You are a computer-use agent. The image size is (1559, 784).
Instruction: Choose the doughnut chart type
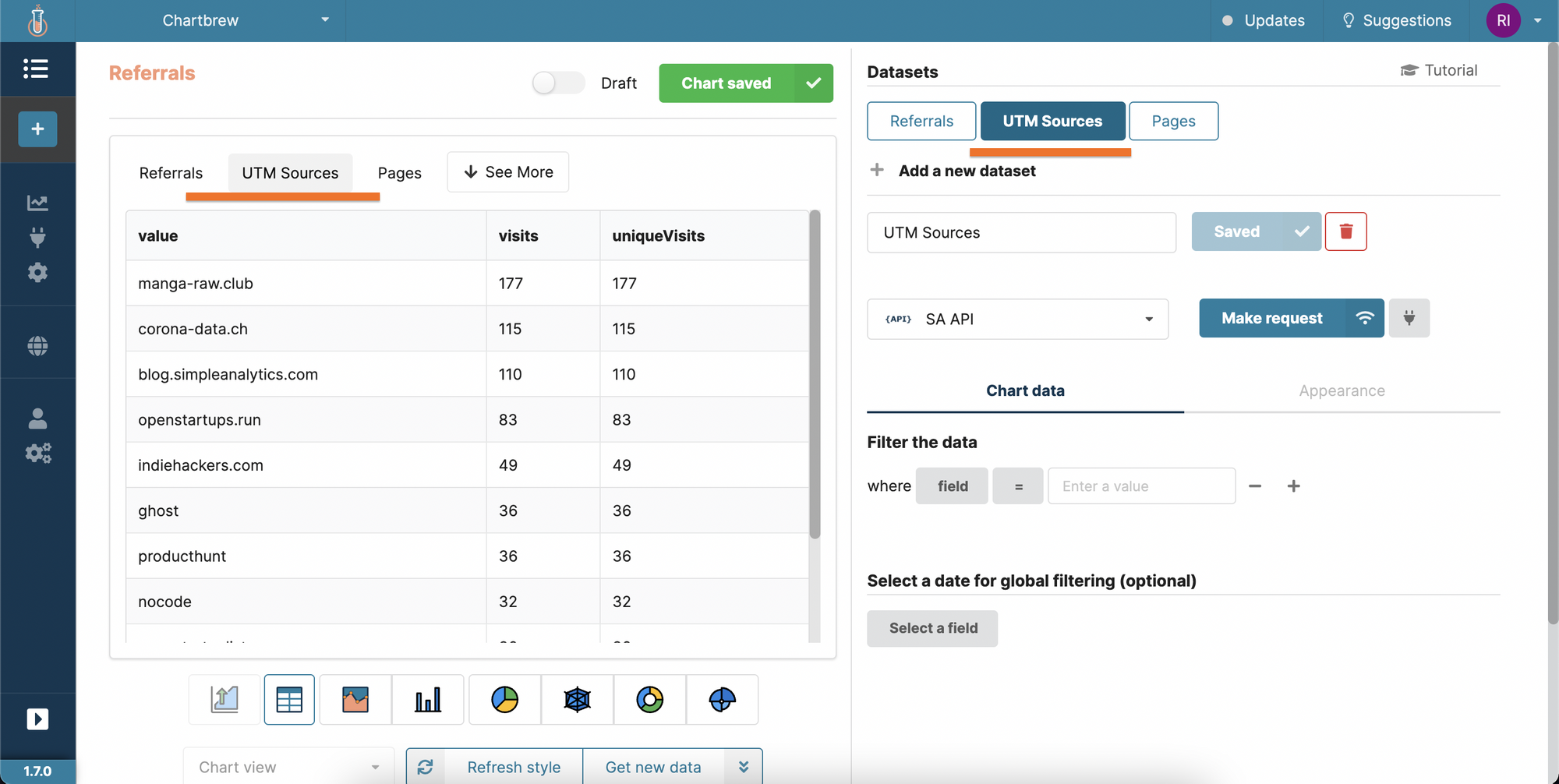click(x=649, y=700)
